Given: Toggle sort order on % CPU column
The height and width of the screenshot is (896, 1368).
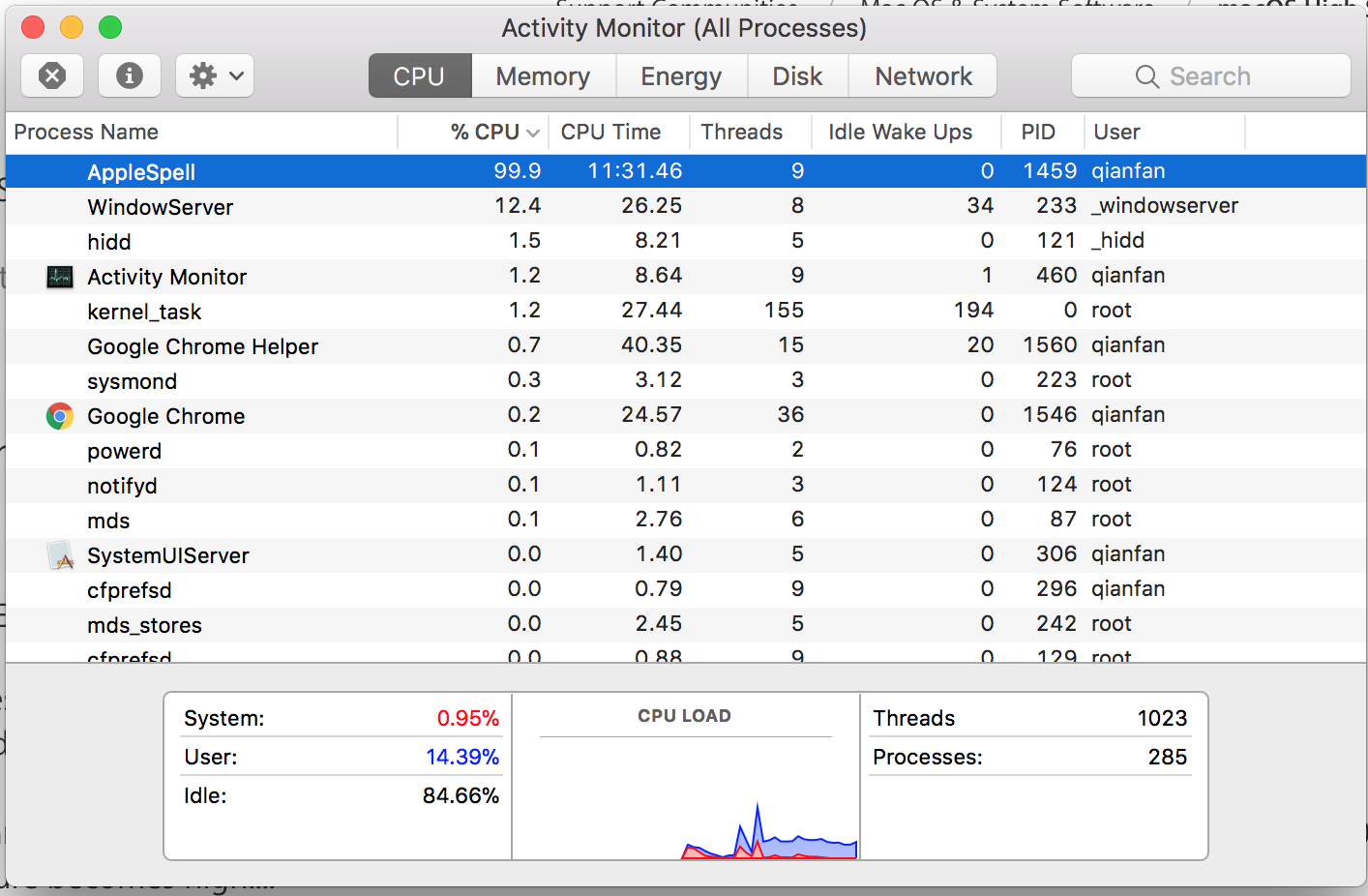Looking at the screenshot, I should (473, 132).
